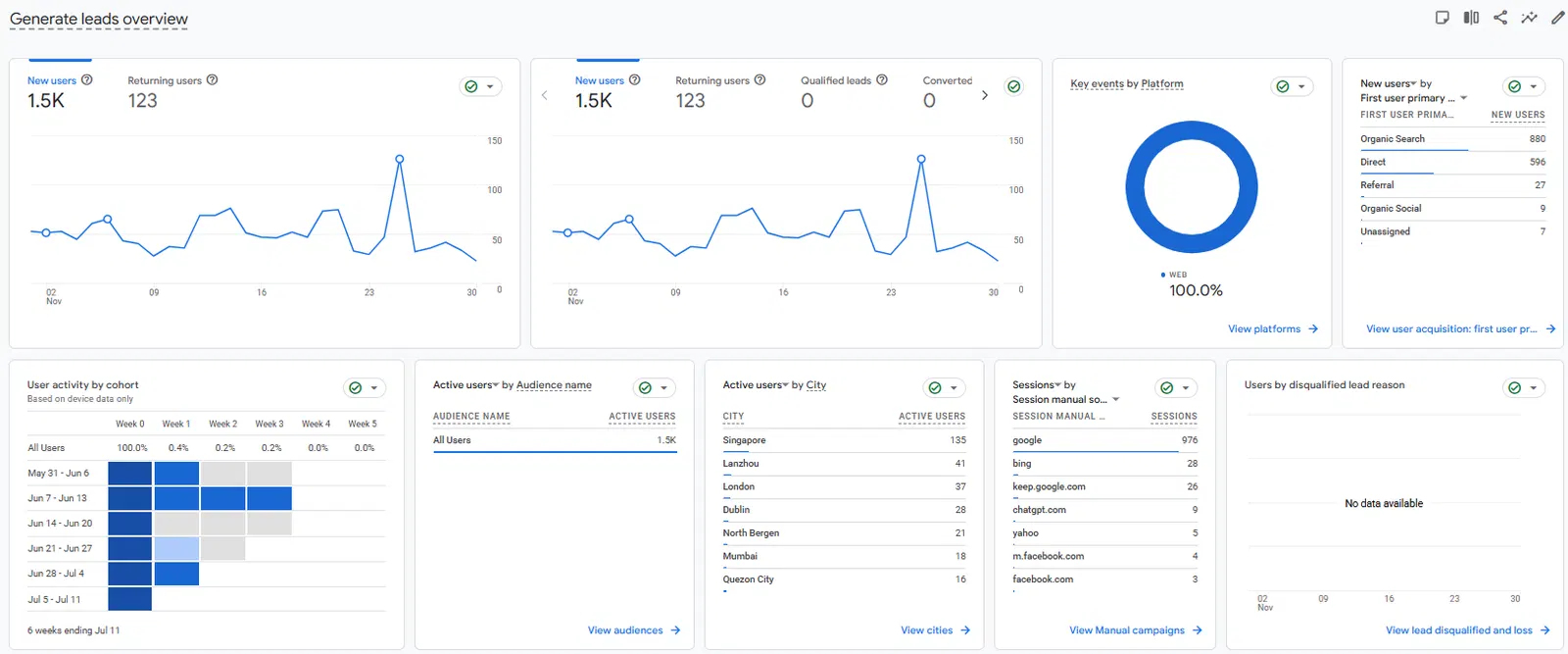Click the City link in Active users card title
Image resolution: width=1568 pixels, height=654 pixels.
(x=816, y=385)
